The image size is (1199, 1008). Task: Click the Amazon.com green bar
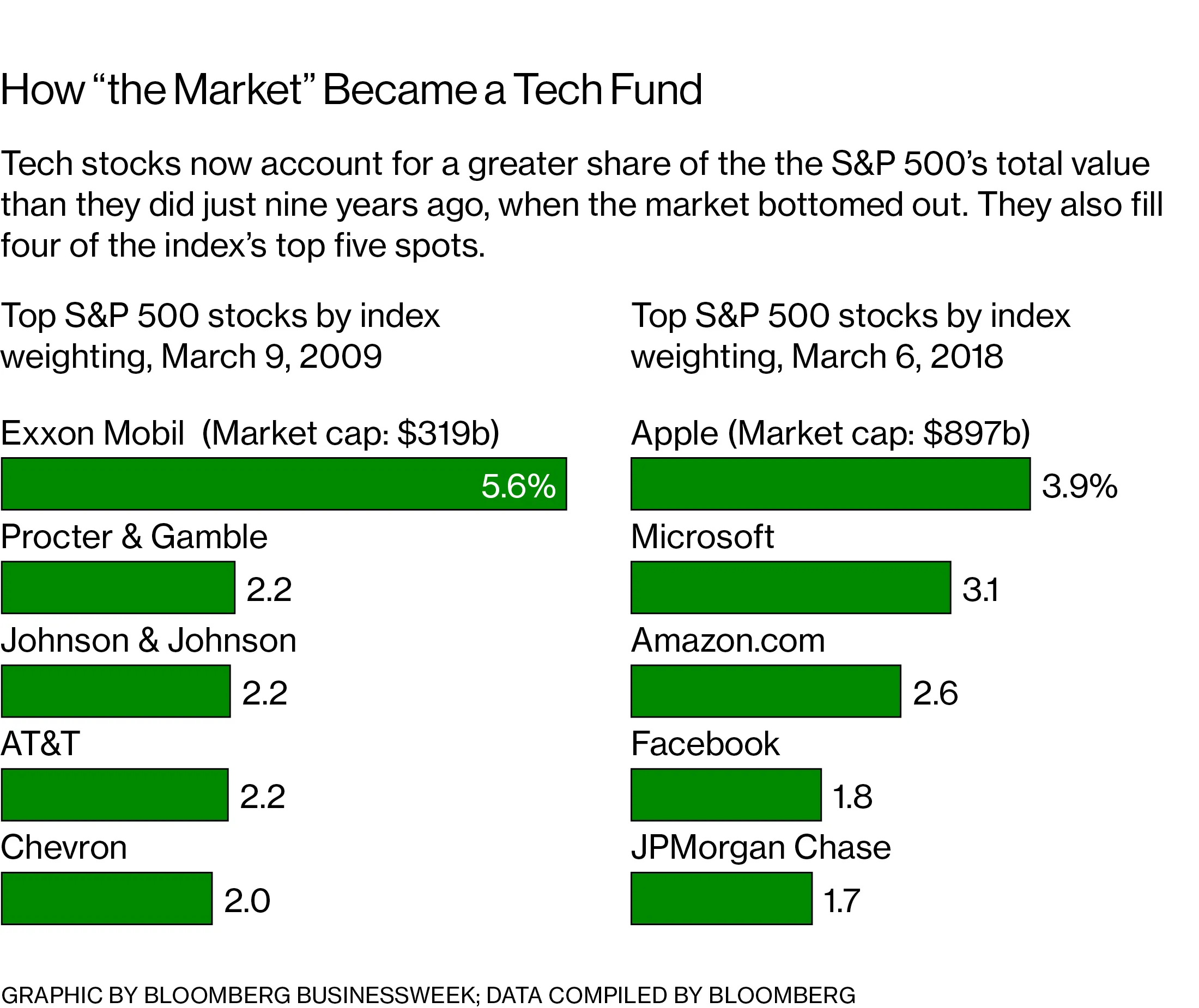tap(765, 691)
